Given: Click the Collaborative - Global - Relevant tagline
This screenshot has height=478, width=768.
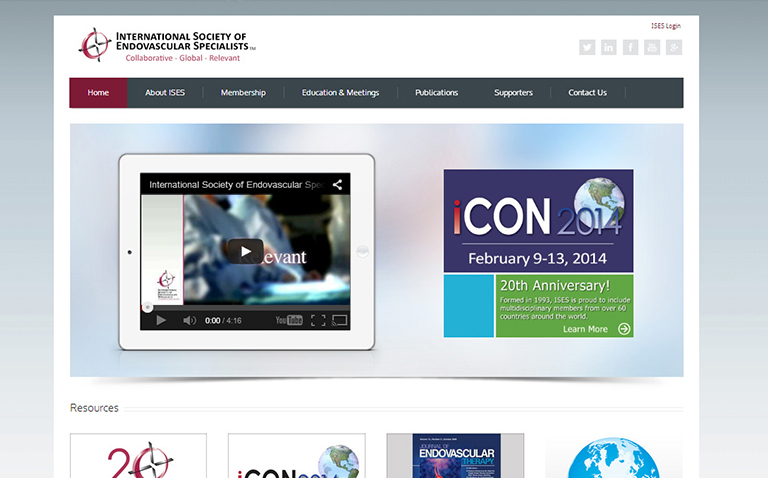Looking at the screenshot, I should coord(183,58).
